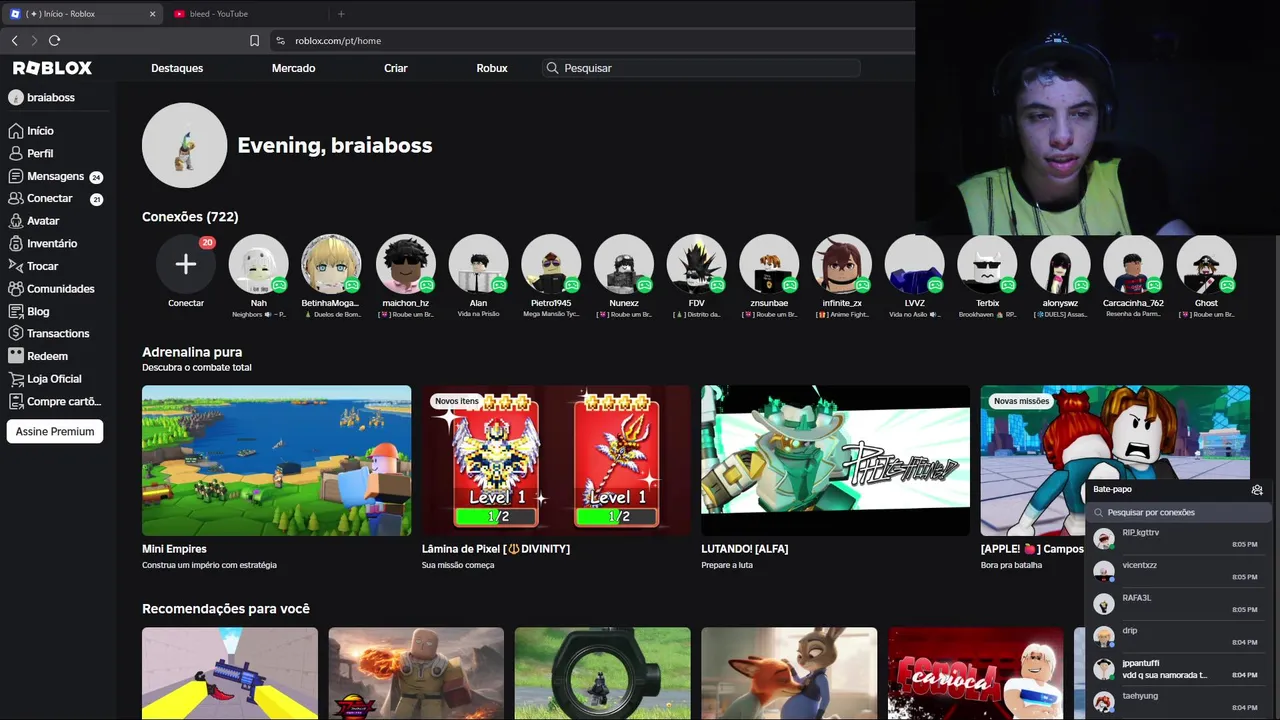Click braiaboss username in sidebar
The image size is (1280, 720).
click(51, 98)
